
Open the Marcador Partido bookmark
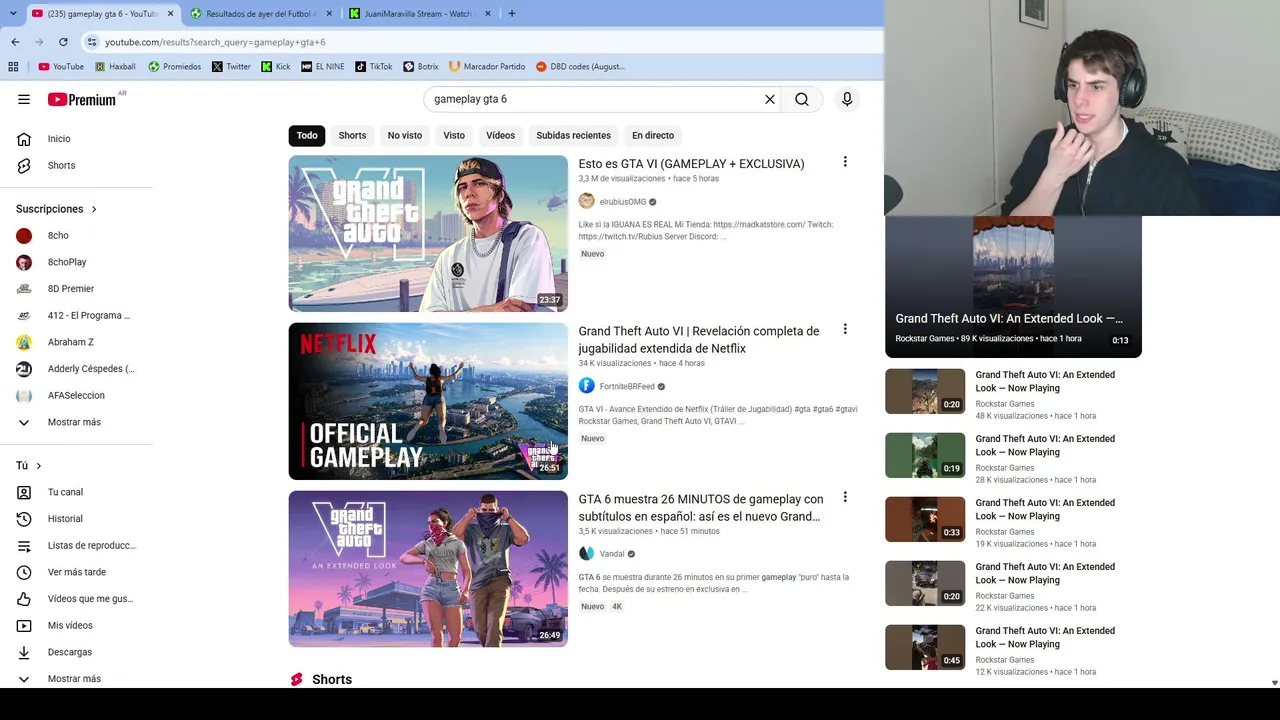click(x=487, y=67)
